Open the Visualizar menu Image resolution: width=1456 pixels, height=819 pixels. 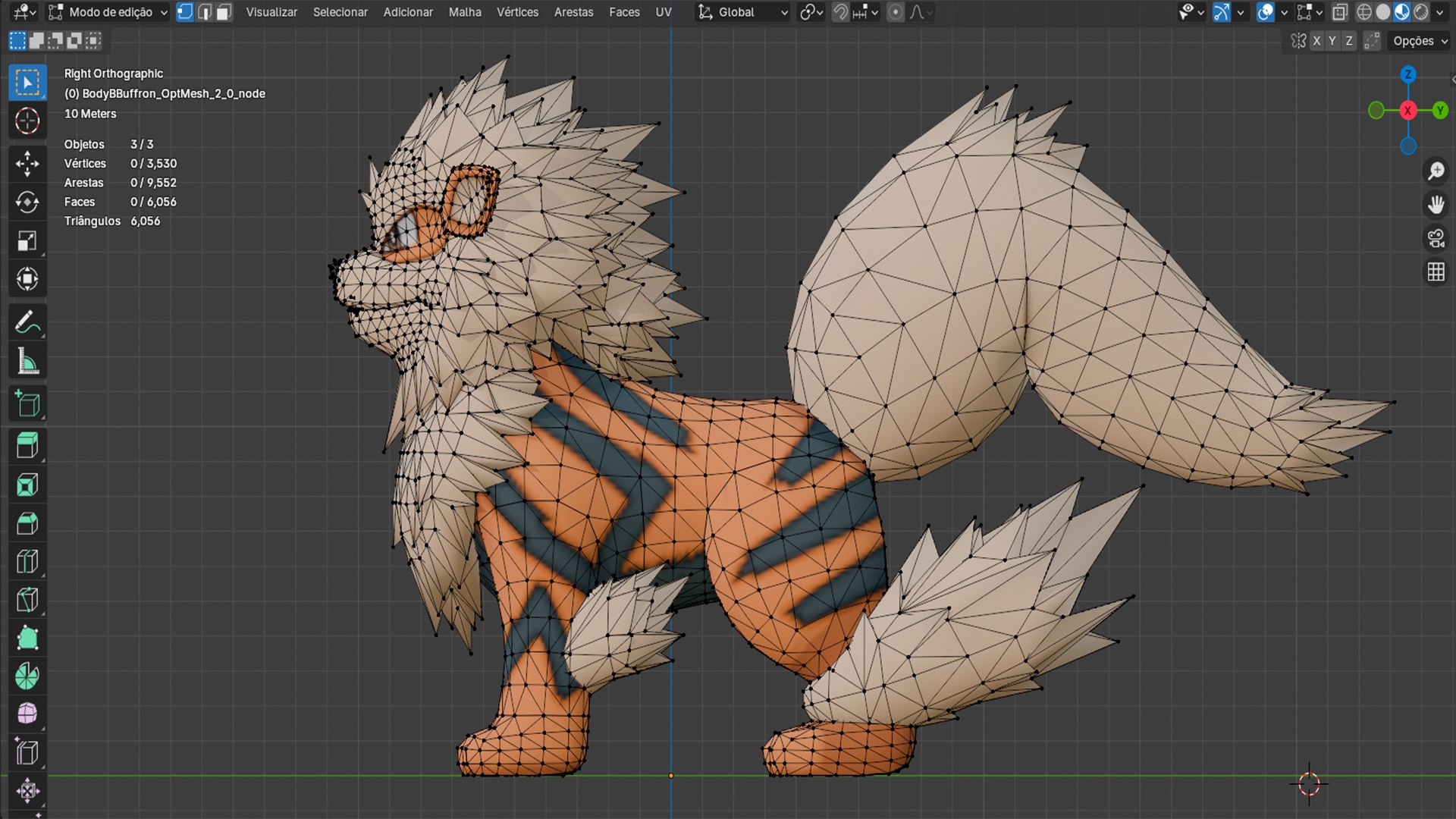pyautogui.click(x=271, y=12)
